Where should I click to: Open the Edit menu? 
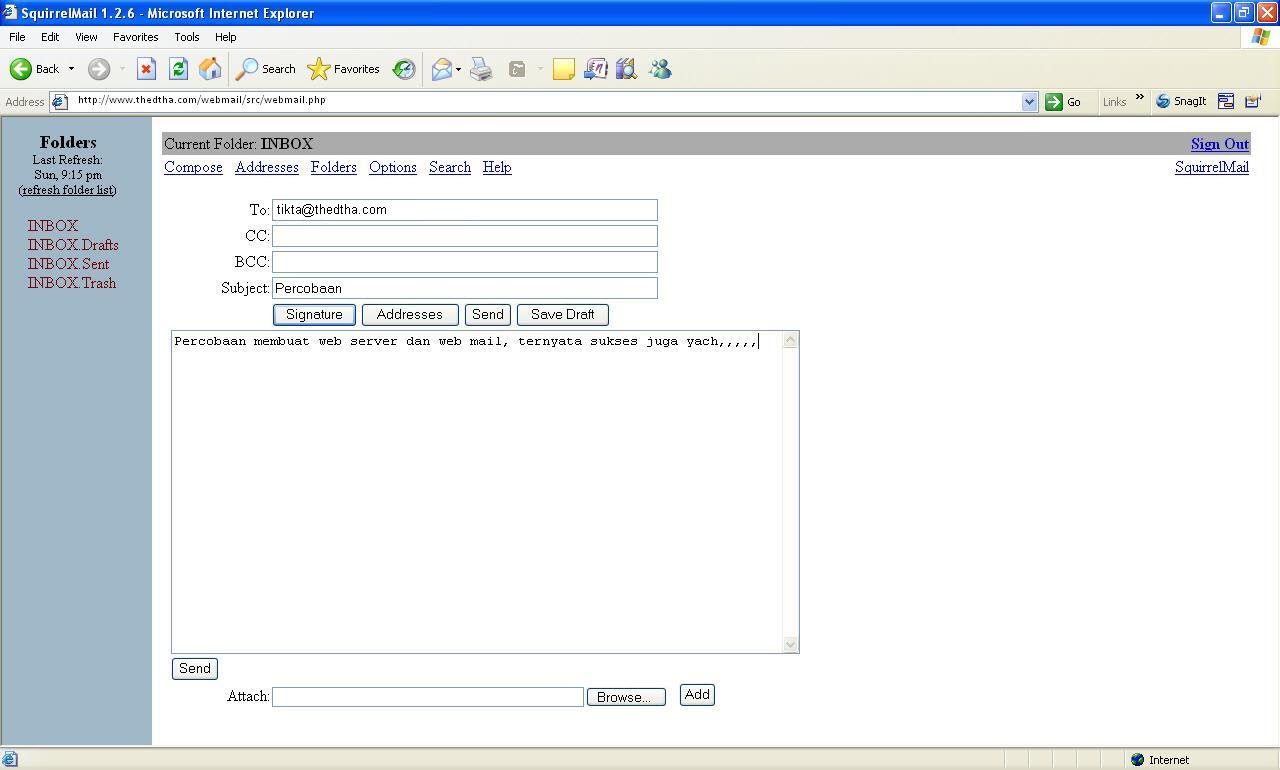point(50,37)
